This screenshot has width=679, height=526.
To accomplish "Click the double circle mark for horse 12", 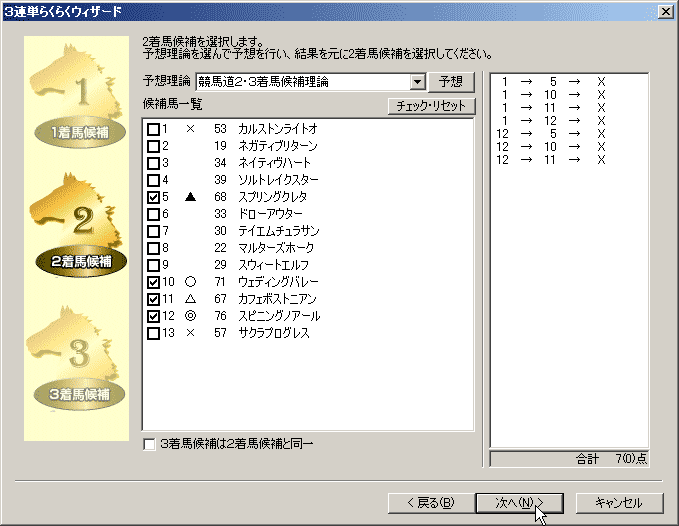I will (x=190, y=316).
